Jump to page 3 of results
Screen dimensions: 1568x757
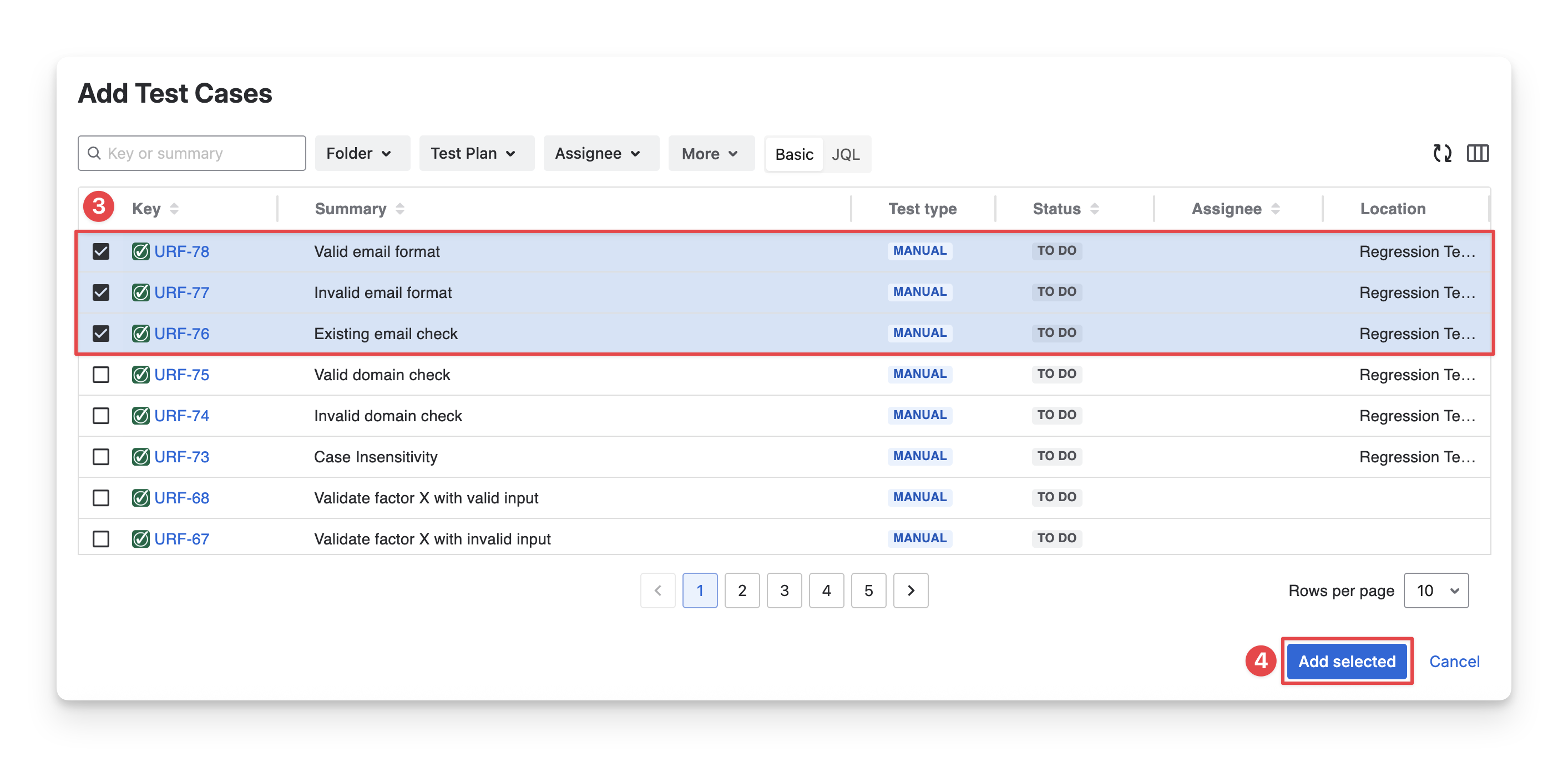pyautogui.click(x=784, y=590)
